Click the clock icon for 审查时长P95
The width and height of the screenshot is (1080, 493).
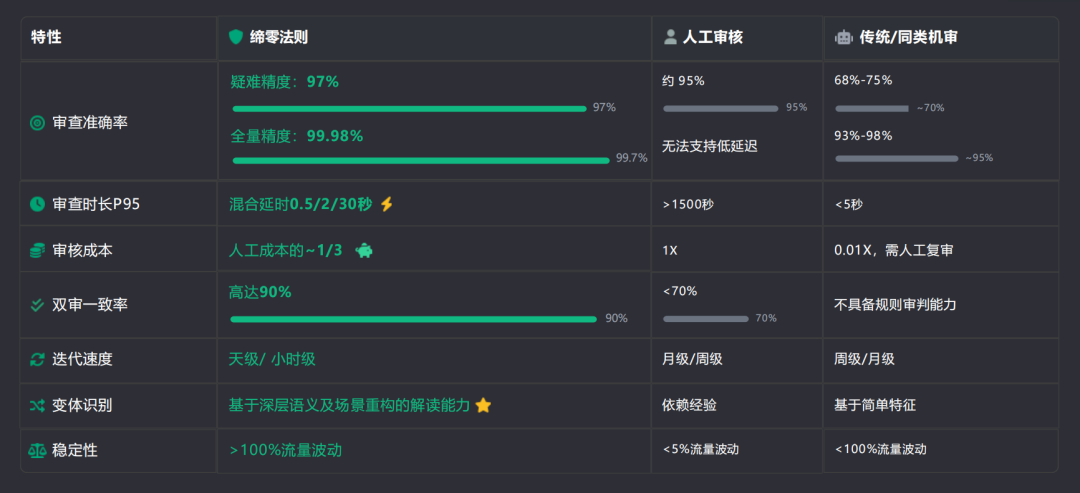pyautogui.click(x=37, y=204)
